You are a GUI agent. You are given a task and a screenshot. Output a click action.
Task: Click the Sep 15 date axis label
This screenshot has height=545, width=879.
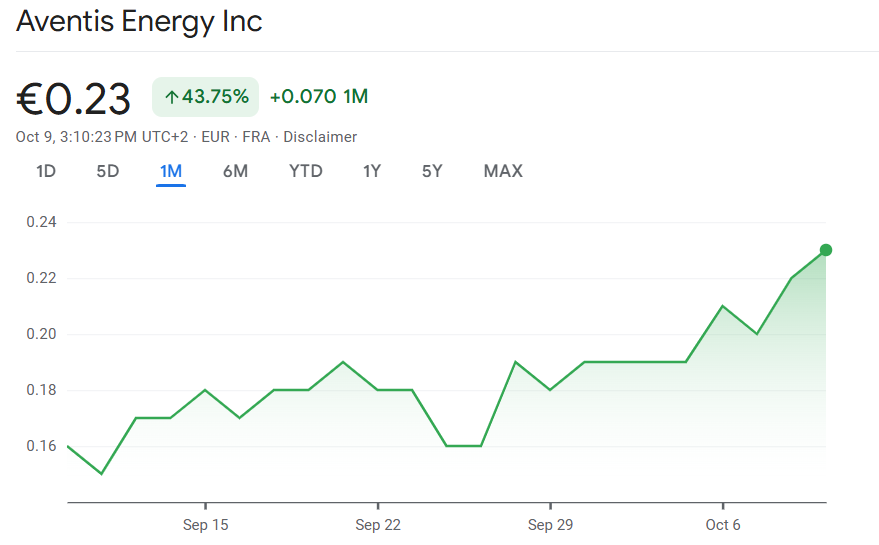(205, 525)
